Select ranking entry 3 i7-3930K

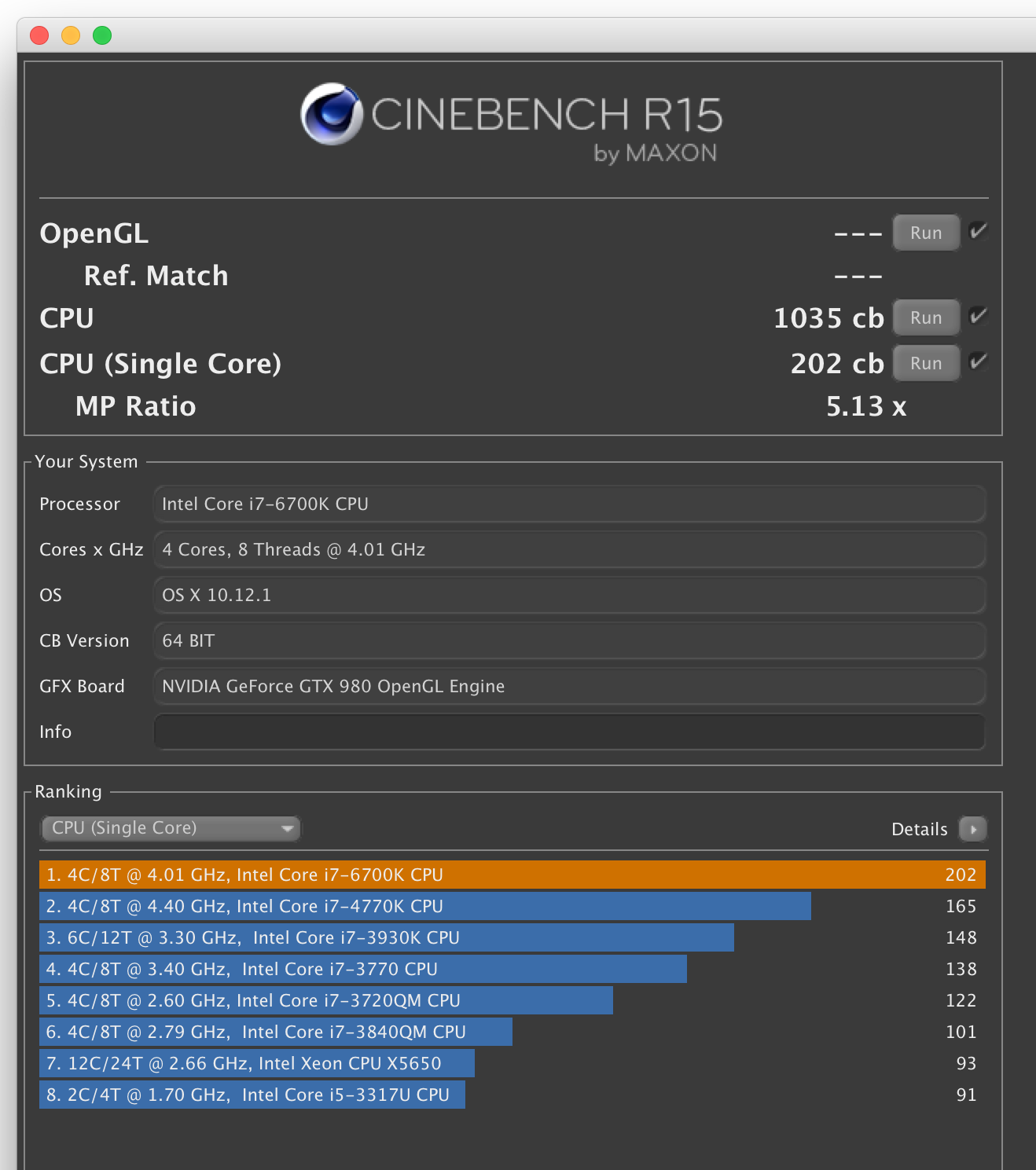tap(512, 937)
